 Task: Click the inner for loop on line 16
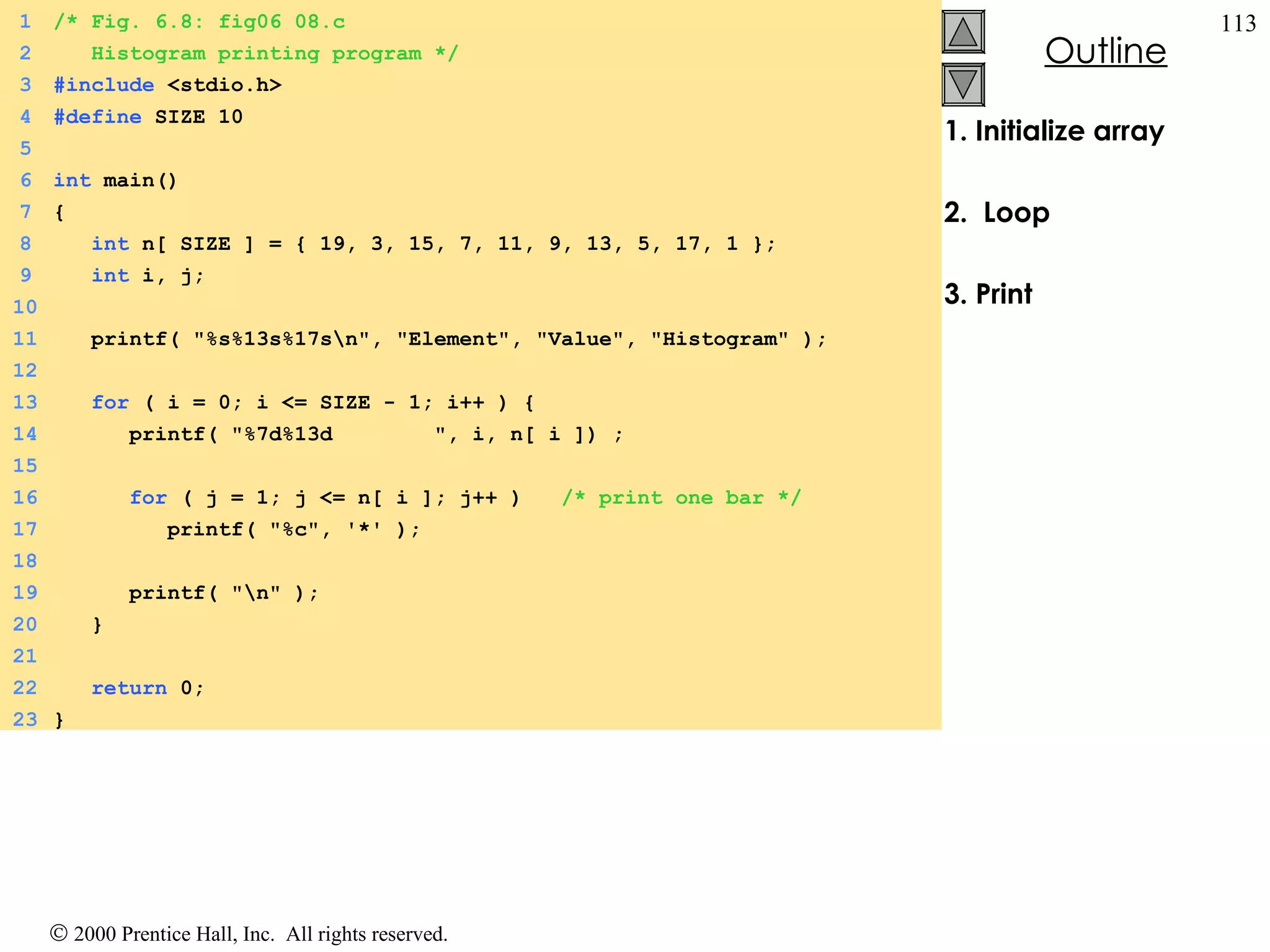(x=324, y=498)
